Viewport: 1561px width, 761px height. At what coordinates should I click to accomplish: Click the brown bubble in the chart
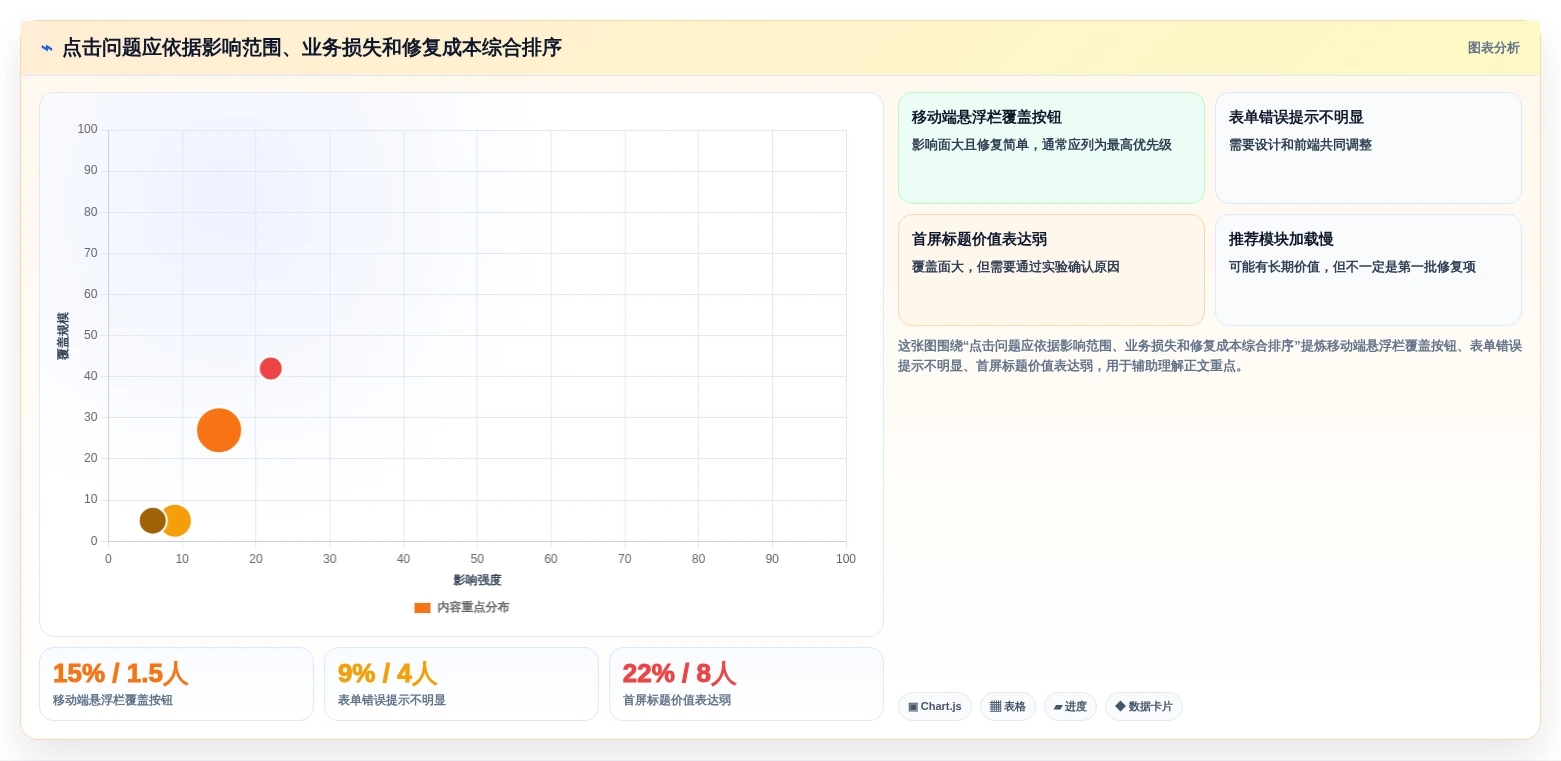(152, 520)
